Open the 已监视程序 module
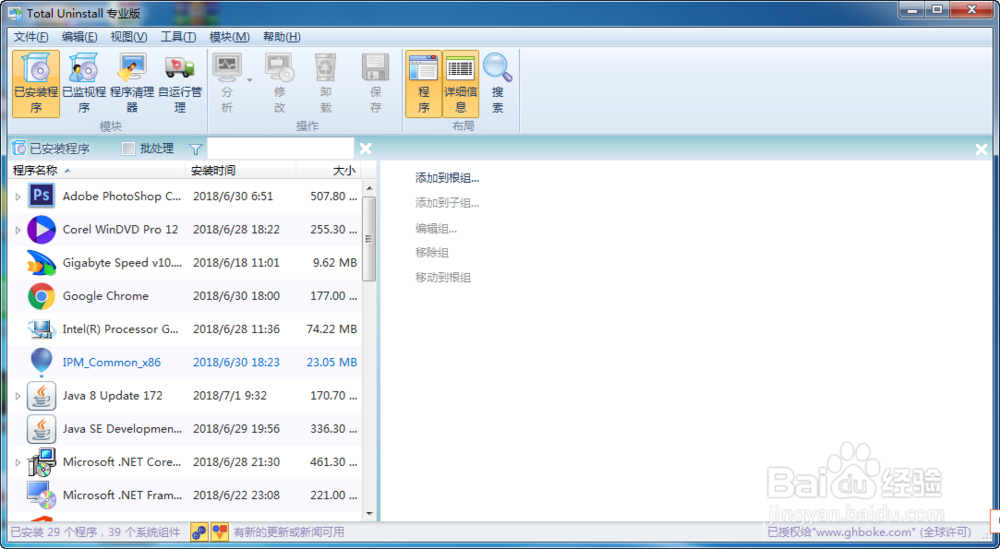 pyautogui.click(x=84, y=84)
